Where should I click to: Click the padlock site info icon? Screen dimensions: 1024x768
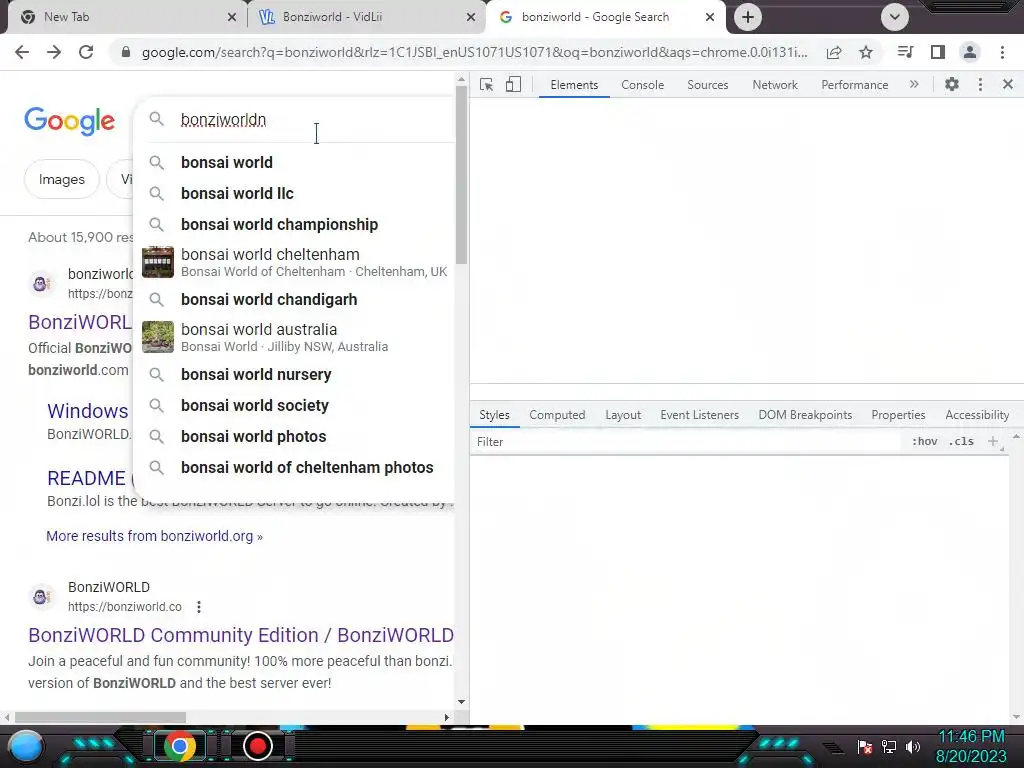tap(126, 52)
